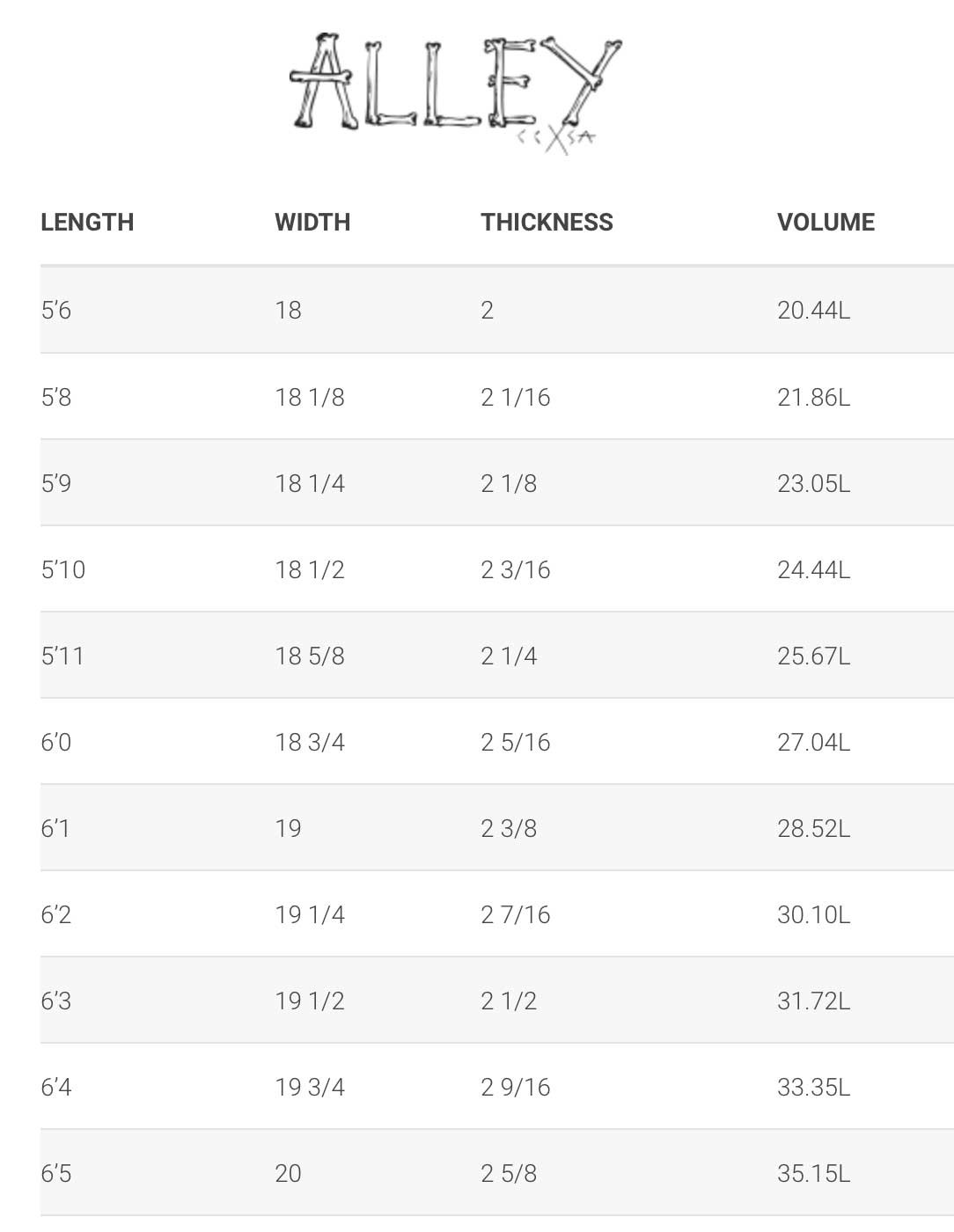Click the 19 3/4 width value
The image size is (954, 1232).
[x=310, y=1087]
